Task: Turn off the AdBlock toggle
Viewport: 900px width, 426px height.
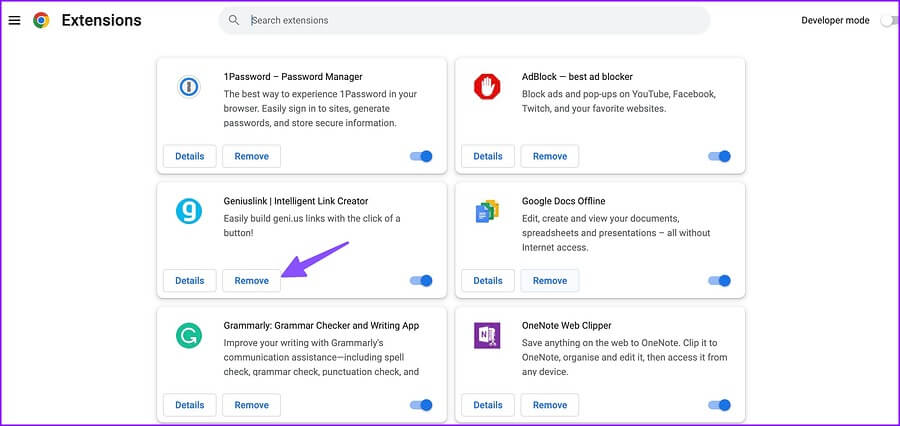Action: point(719,156)
